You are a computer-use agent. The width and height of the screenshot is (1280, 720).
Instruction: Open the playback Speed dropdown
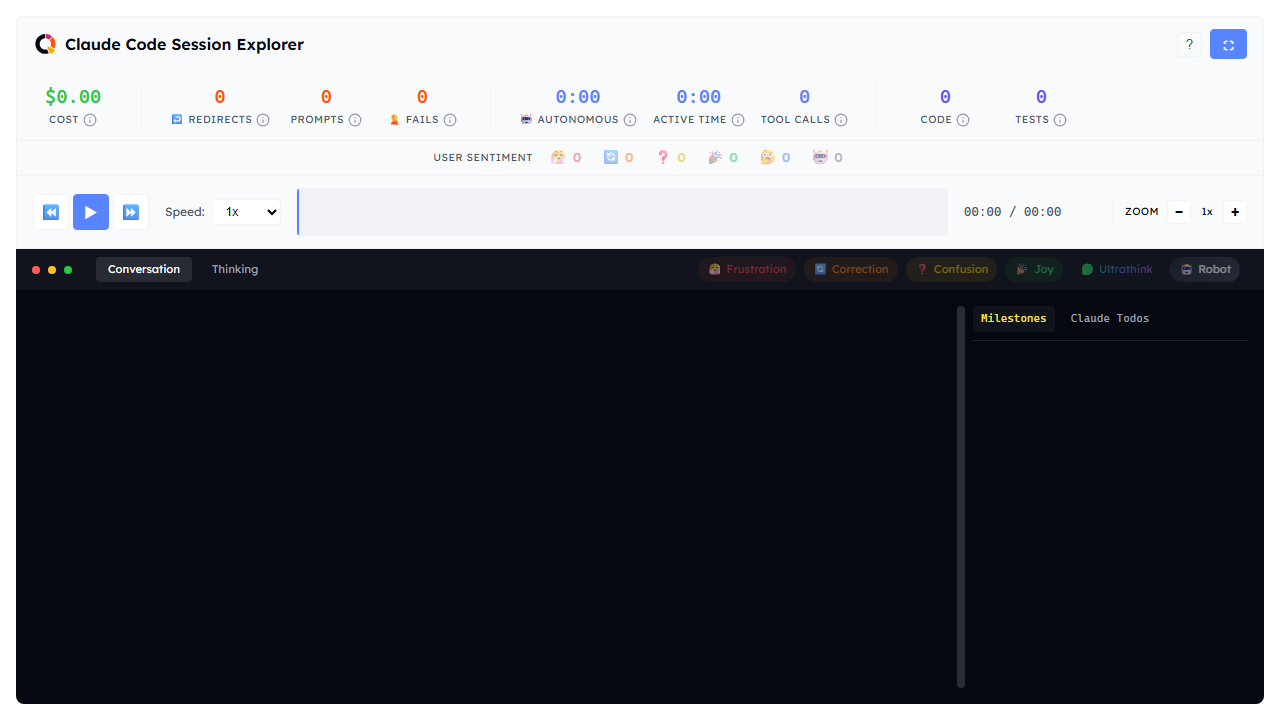click(x=247, y=212)
